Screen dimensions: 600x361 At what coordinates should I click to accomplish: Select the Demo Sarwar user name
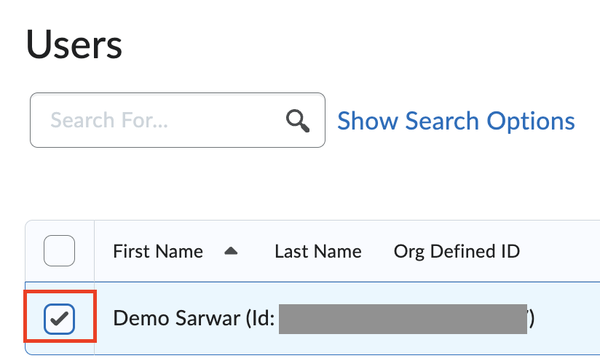[177, 318]
